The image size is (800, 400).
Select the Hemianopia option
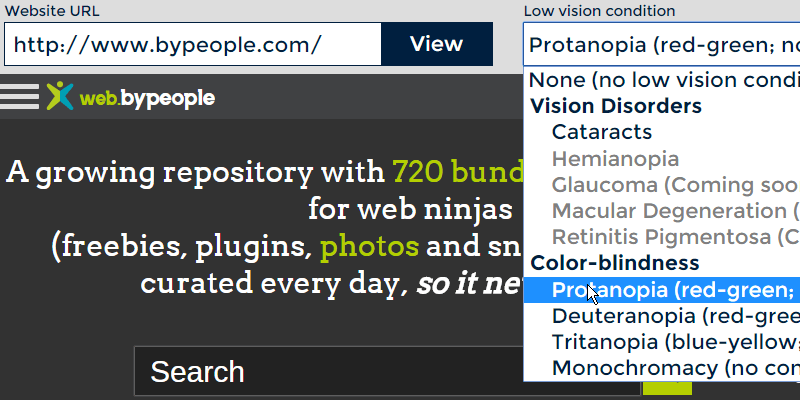click(615, 158)
